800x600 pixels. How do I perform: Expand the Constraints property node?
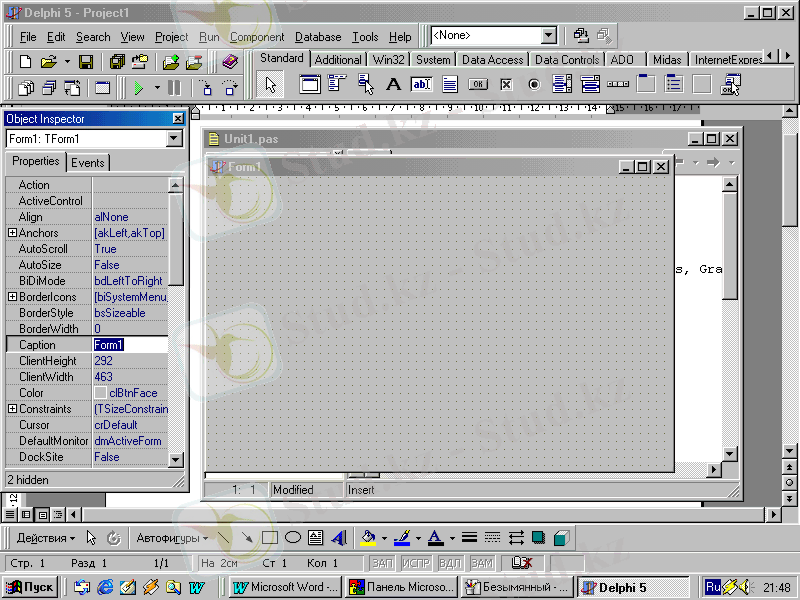tap(12, 409)
